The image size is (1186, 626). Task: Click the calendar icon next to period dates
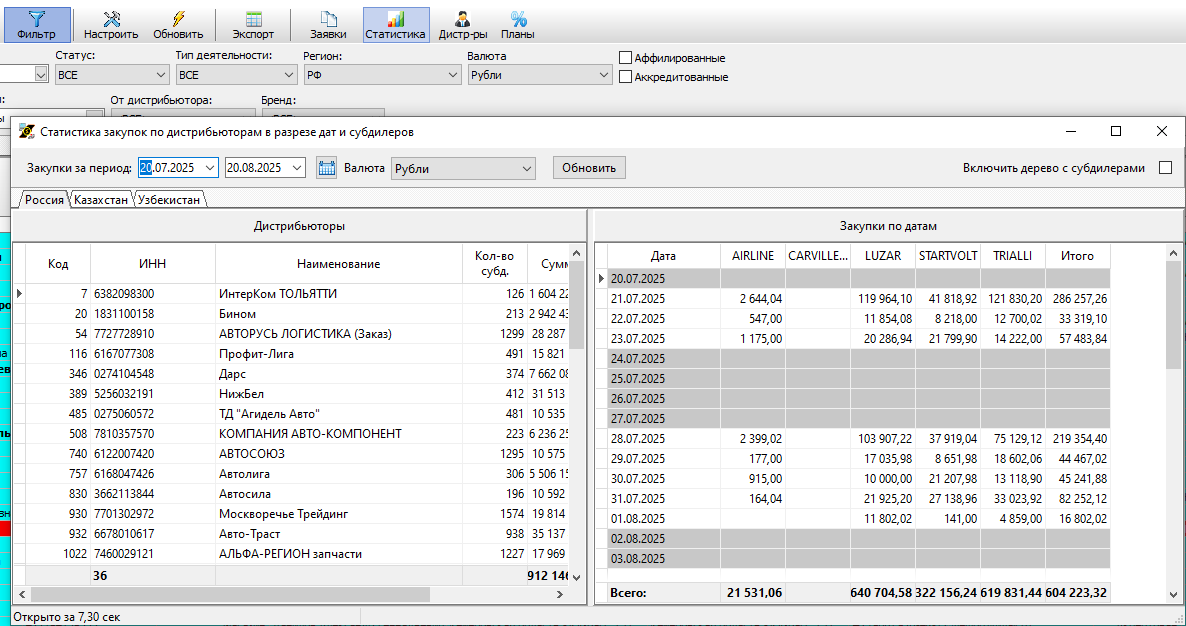point(326,168)
